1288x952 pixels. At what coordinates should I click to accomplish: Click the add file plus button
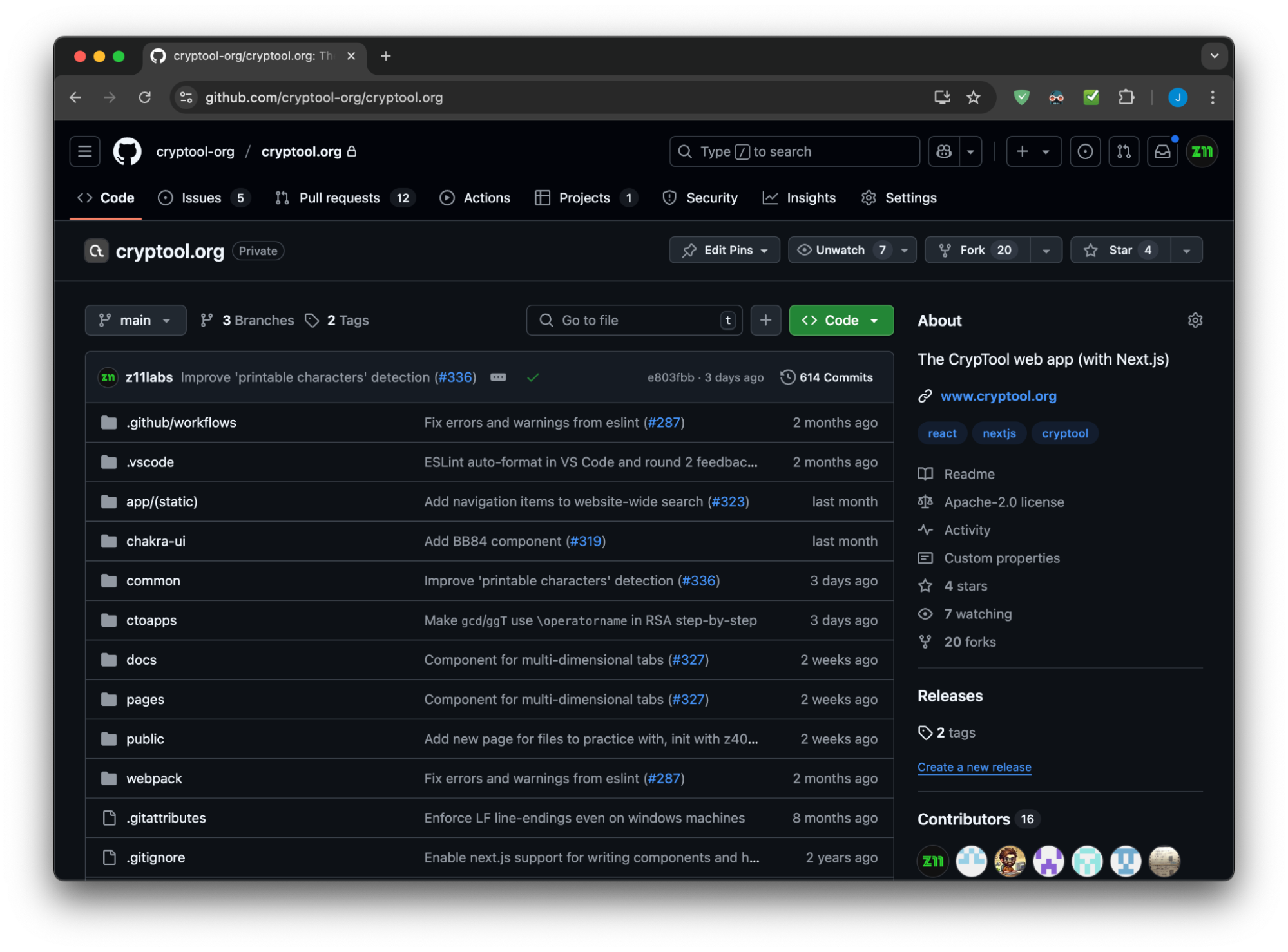765,320
